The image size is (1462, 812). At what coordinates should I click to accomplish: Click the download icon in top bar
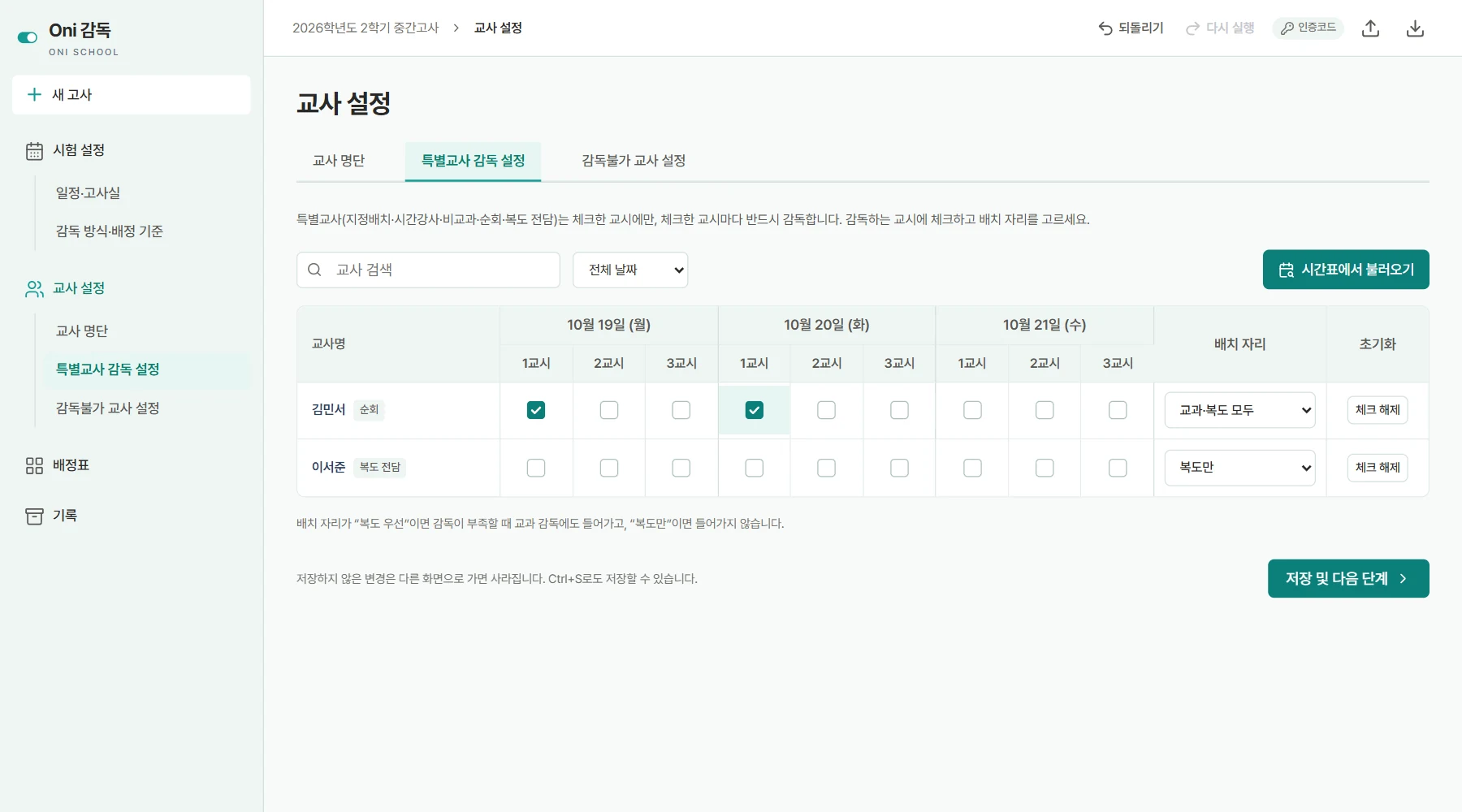tap(1415, 28)
